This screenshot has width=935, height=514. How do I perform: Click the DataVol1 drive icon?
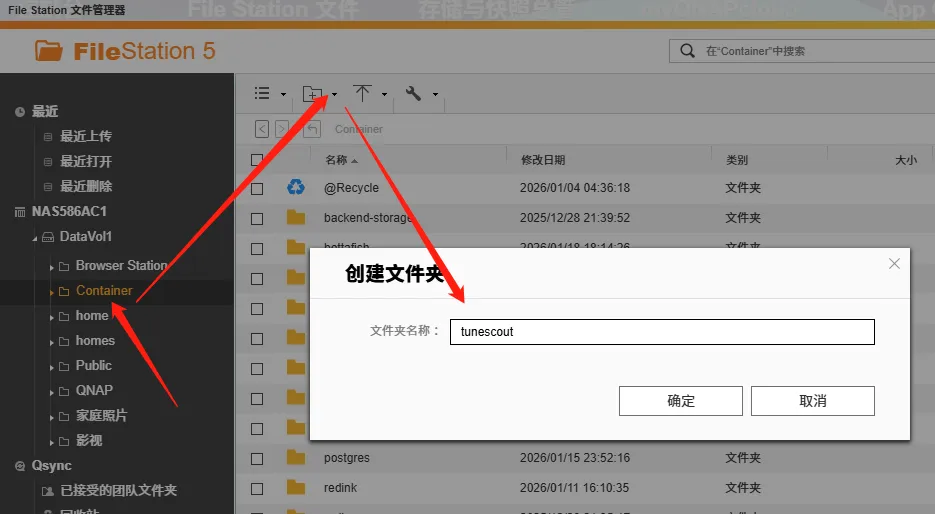pos(48,237)
